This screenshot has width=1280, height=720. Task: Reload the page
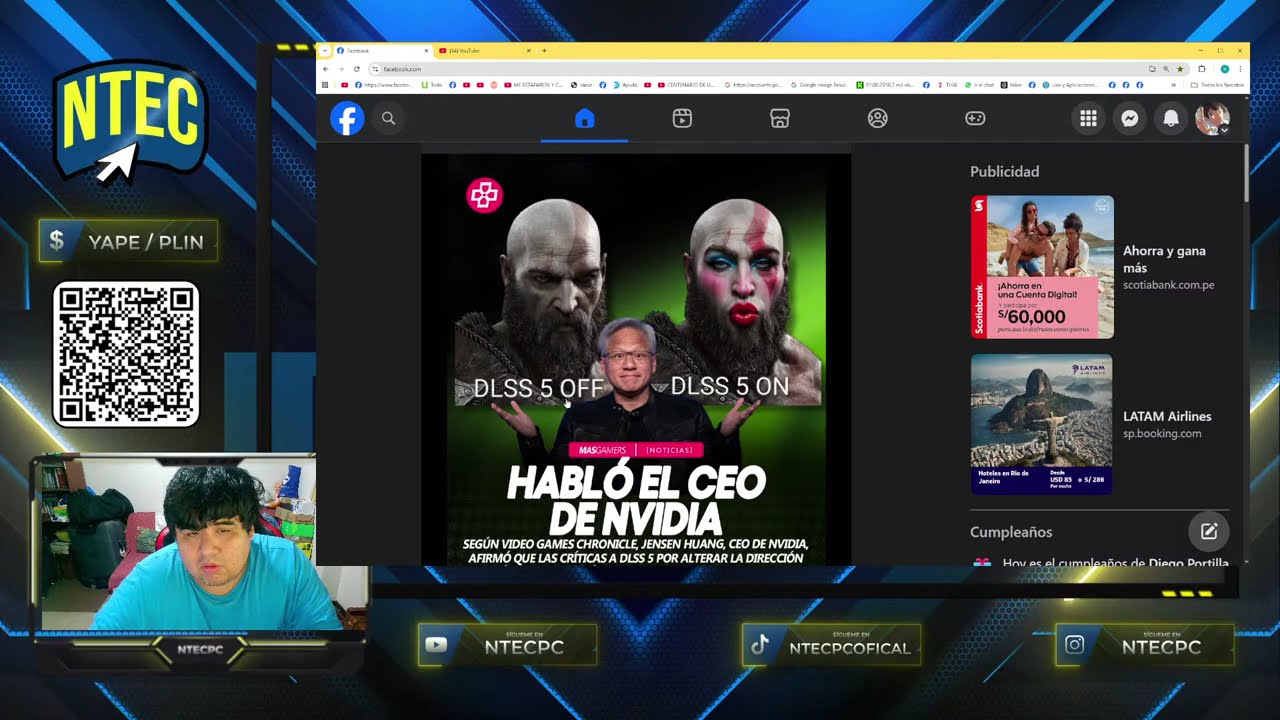click(357, 69)
